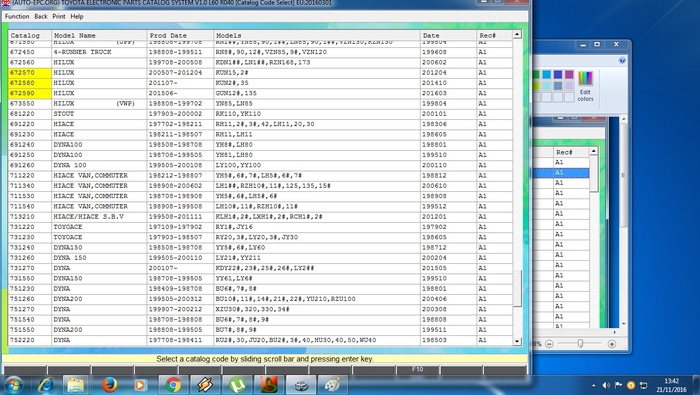This screenshot has width=700, height=395.
Task: Click the catalog list scroll down arrow
Action: coord(517,341)
